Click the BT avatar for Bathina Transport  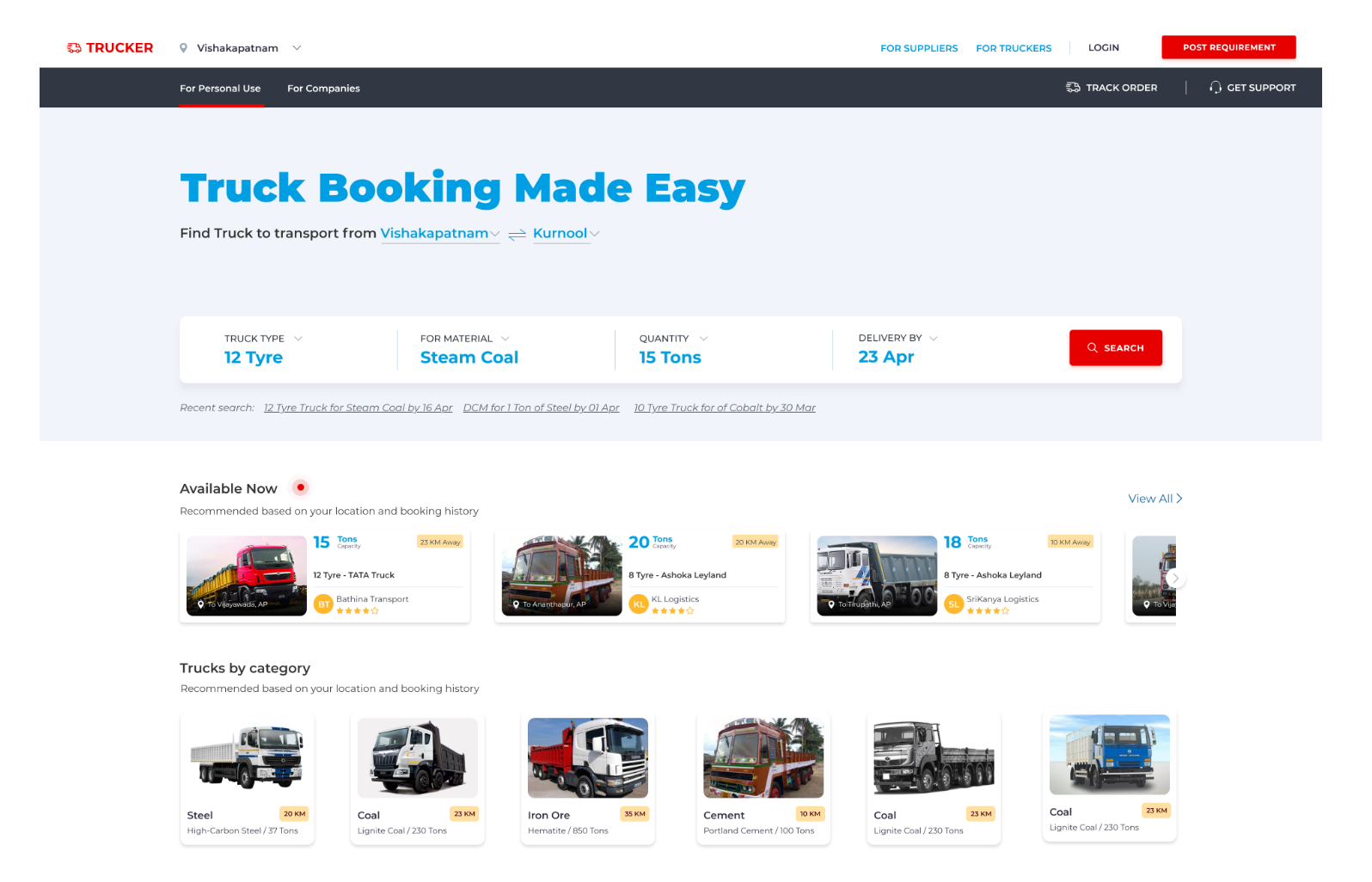pos(323,604)
